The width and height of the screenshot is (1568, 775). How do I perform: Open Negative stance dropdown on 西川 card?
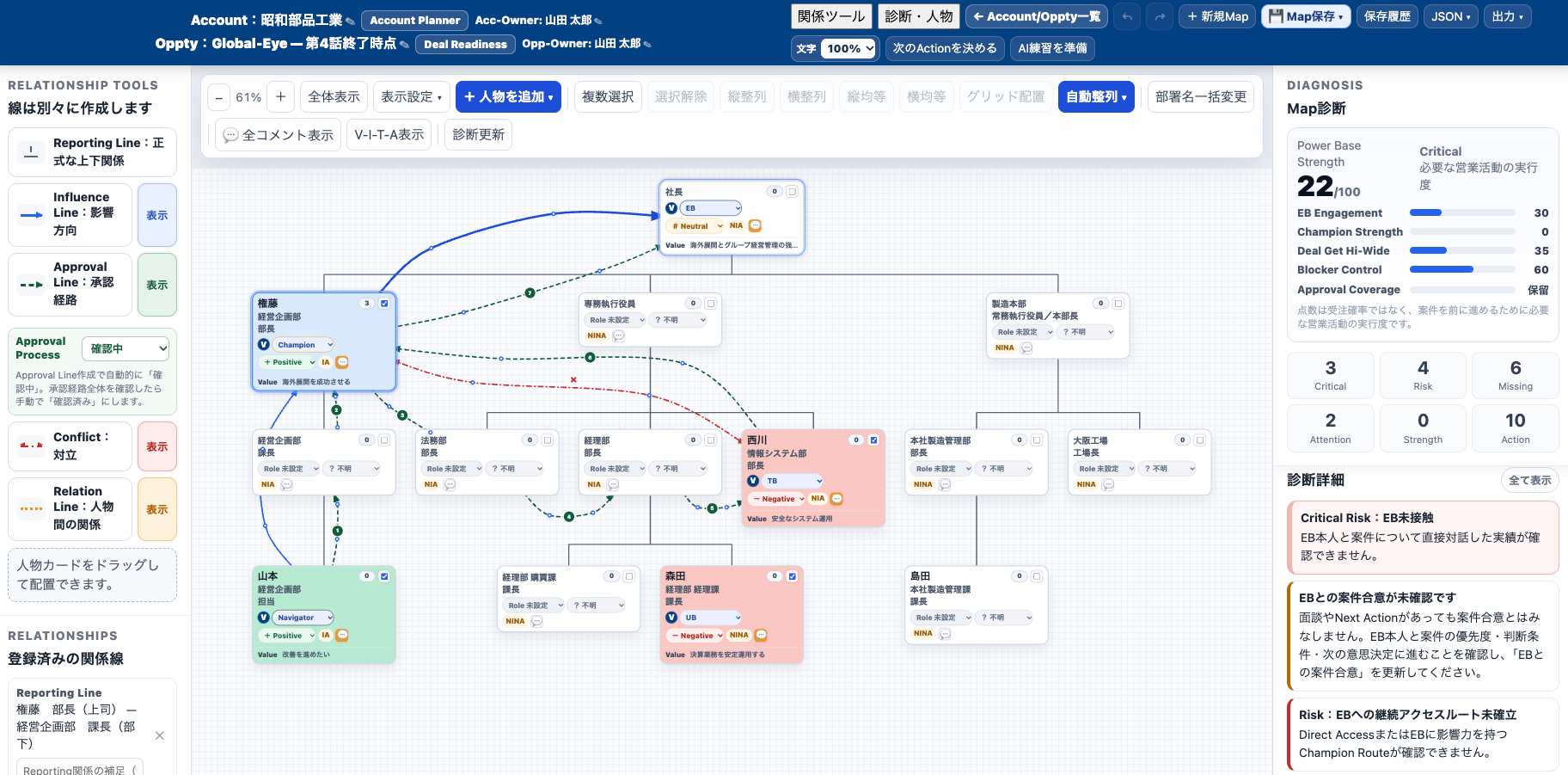click(x=777, y=499)
